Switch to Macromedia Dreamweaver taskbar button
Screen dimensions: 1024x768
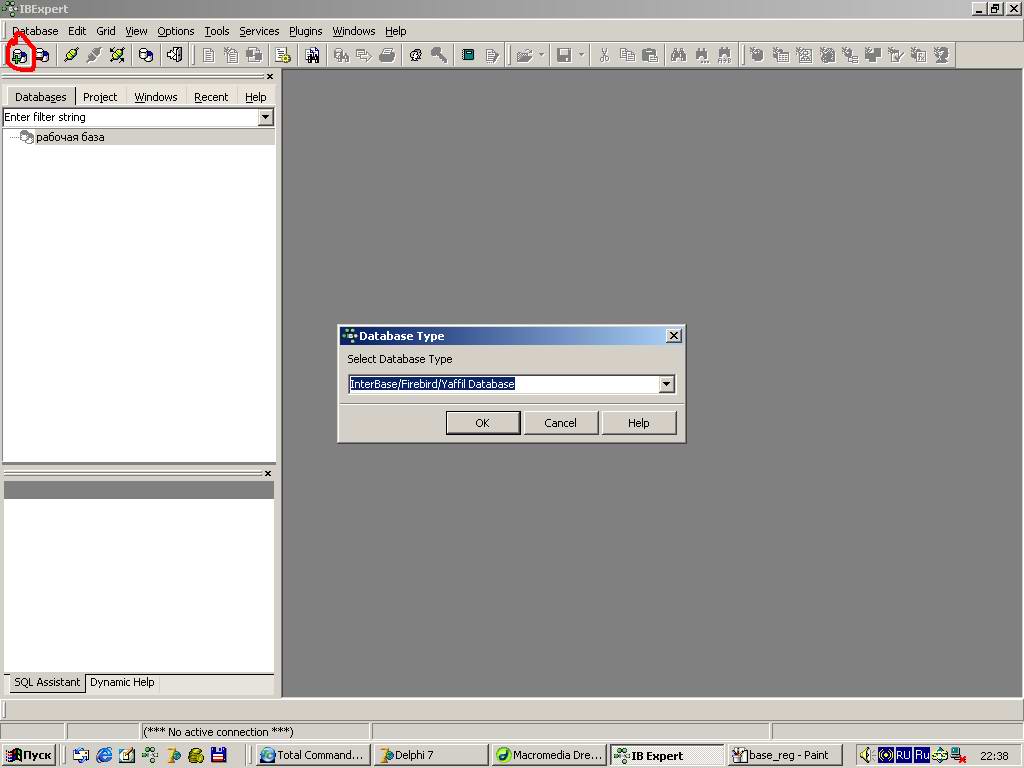coord(549,755)
